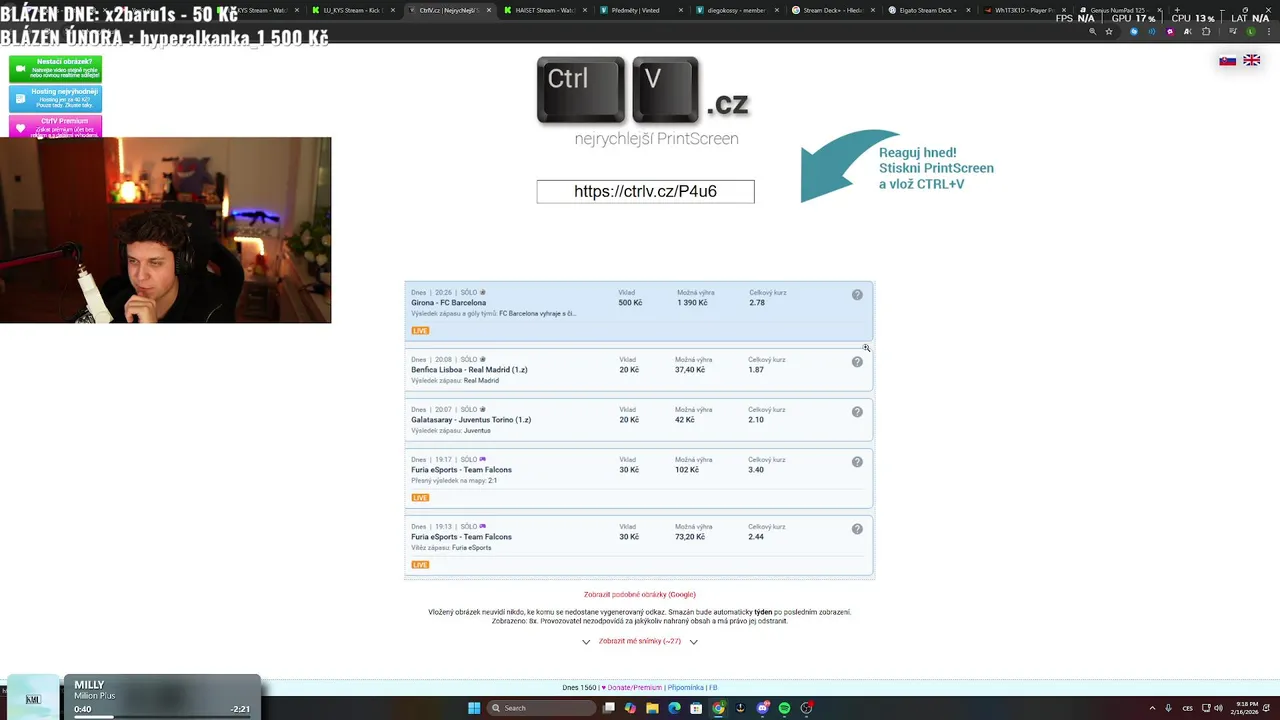Click the help icon in Furia eSports 19:17 row
Viewport: 1280px width, 720px height.
coord(857,462)
